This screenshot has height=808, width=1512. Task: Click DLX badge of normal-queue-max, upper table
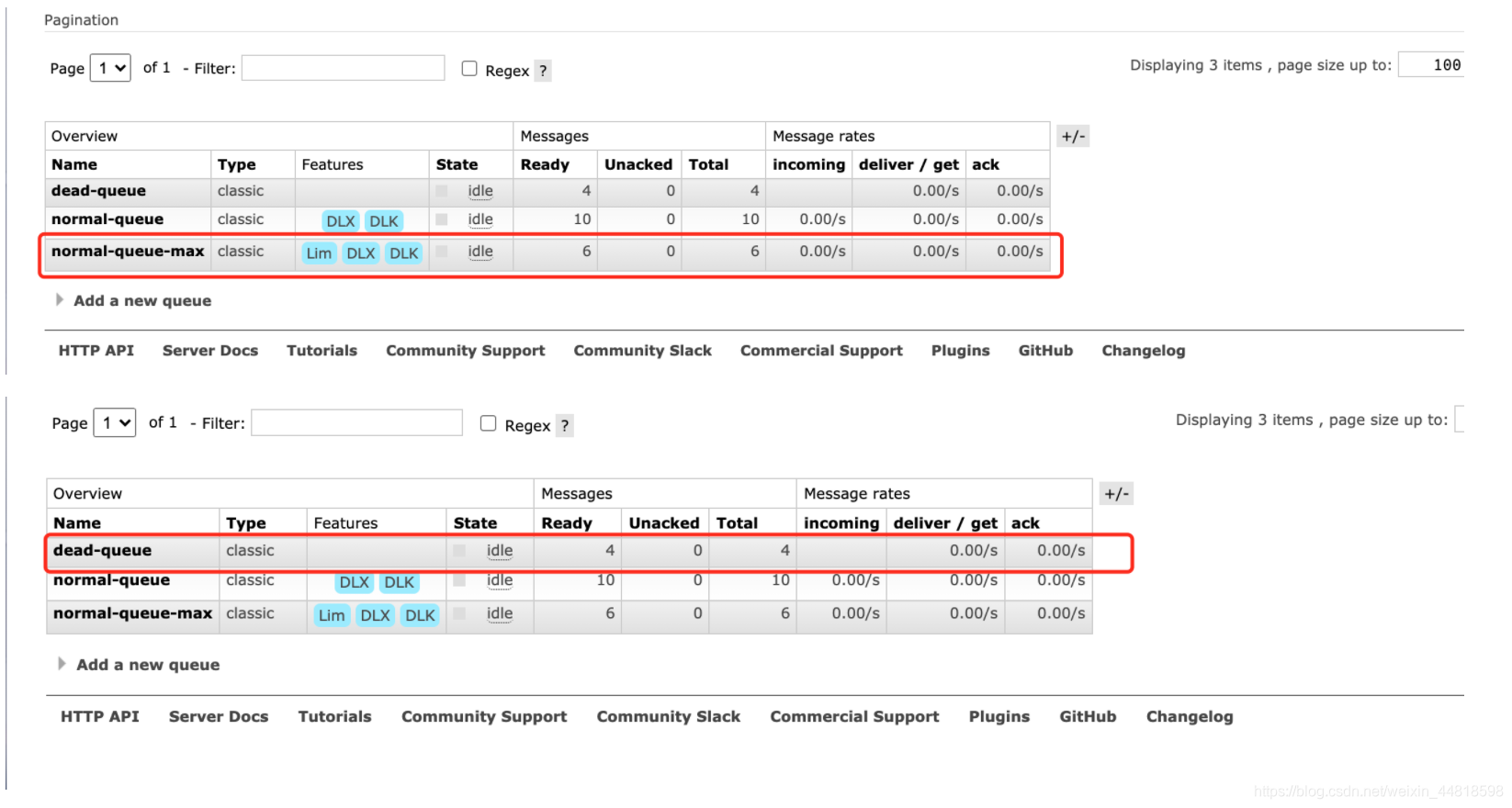pyautogui.click(x=361, y=253)
